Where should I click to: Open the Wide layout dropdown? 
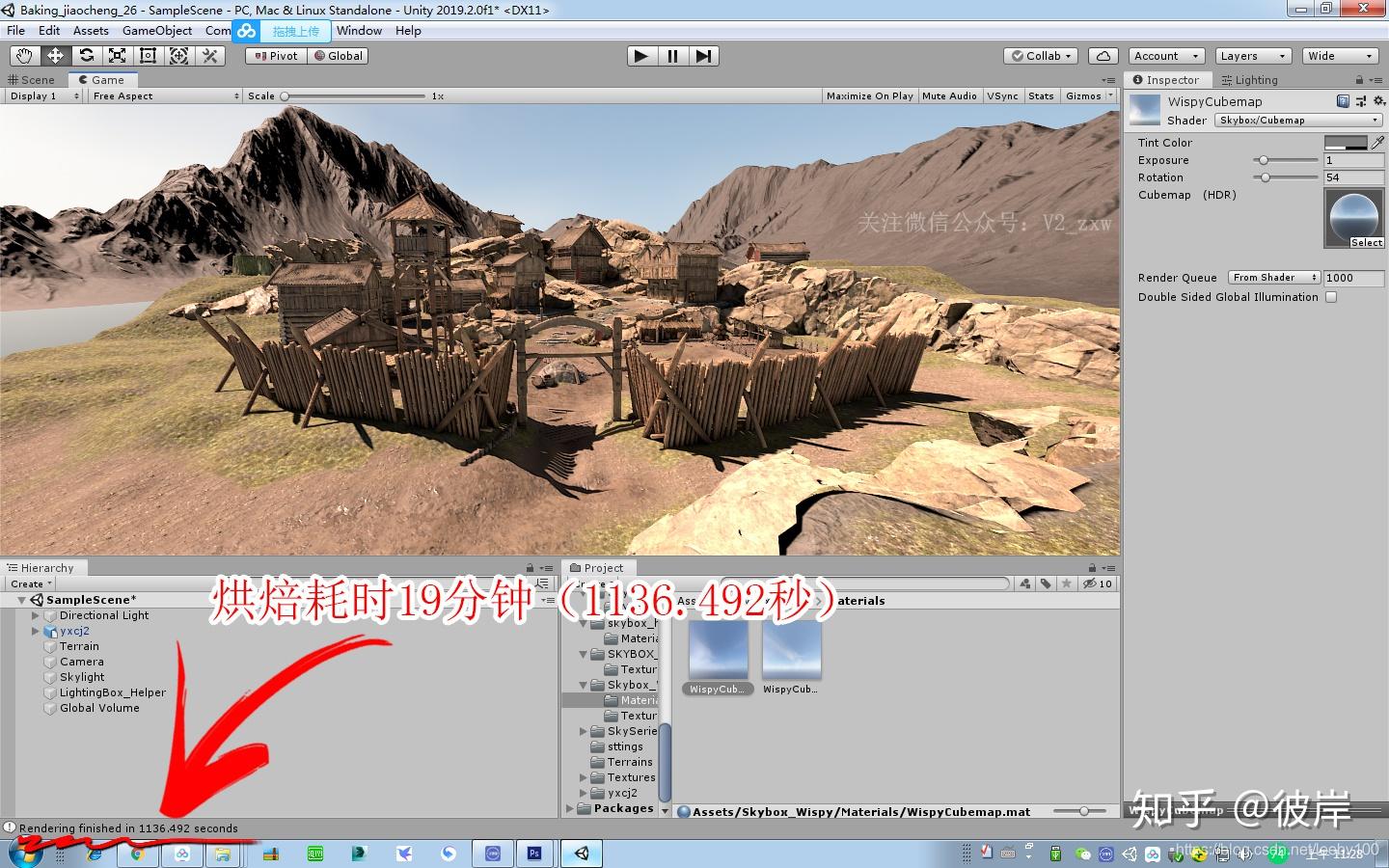tap(1340, 56)
